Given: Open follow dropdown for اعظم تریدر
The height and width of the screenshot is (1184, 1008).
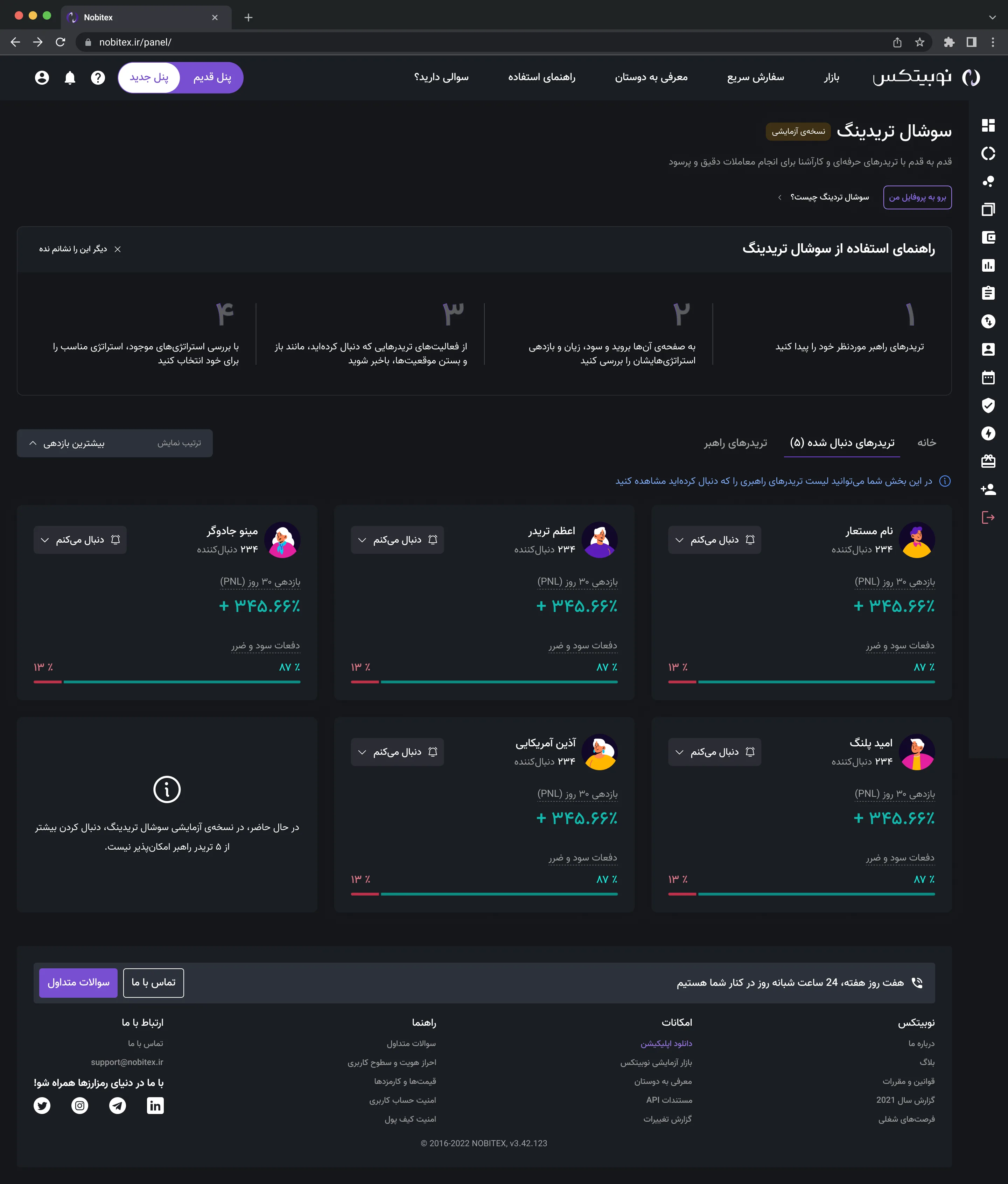Looking at the screenshot, I should coord(397,540).
